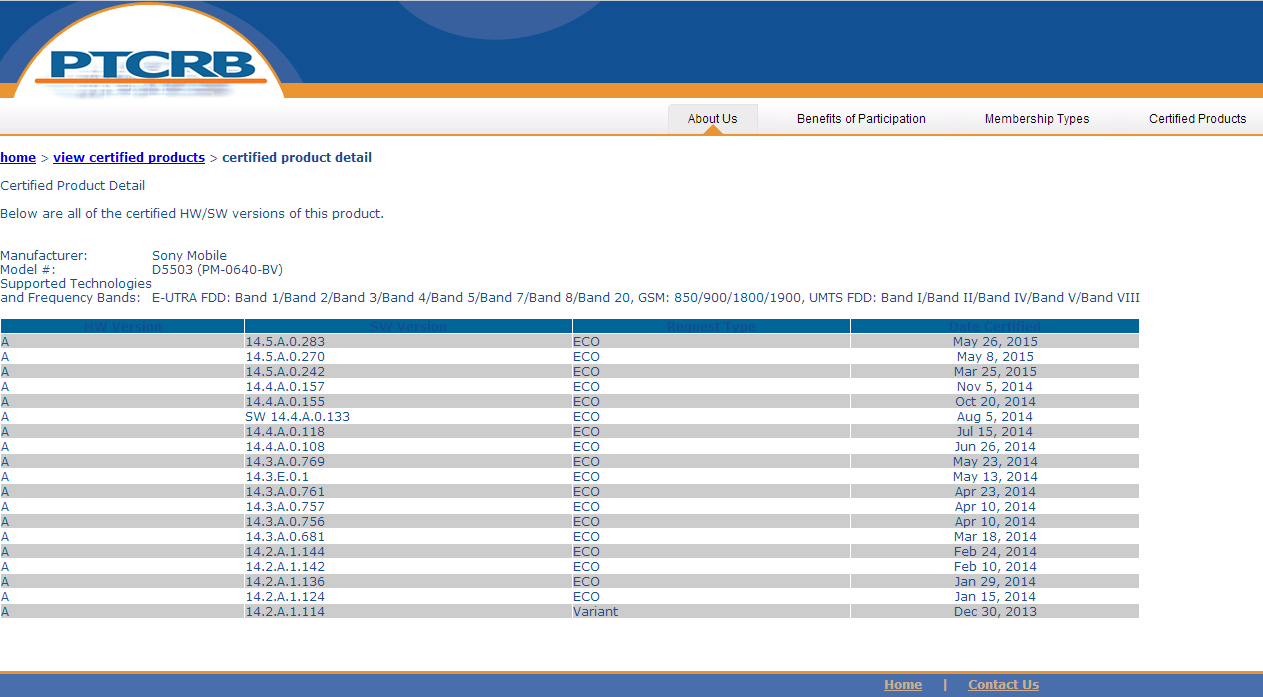1263x697 pixels.
Task: Select the Feb 24, 2014 certification date
Action: point(995,552)
